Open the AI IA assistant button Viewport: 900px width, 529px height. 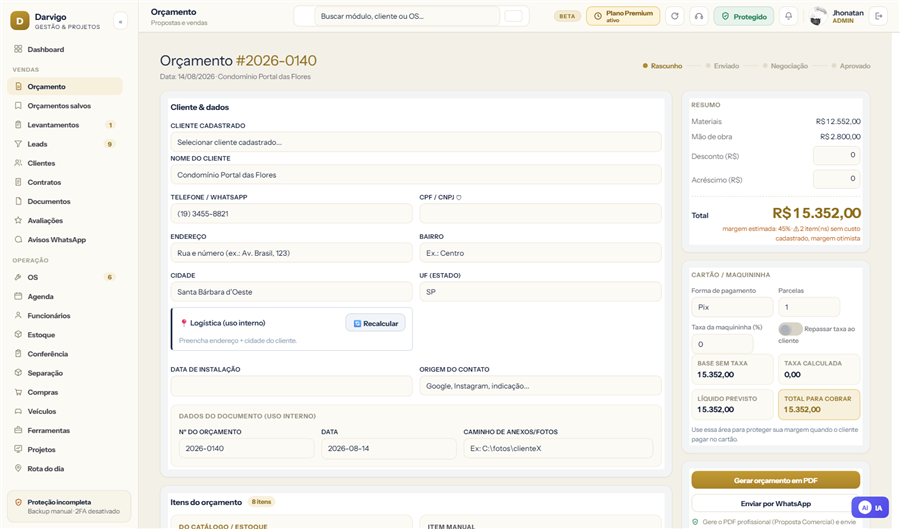pyautogui.click(x=870, y=507)
